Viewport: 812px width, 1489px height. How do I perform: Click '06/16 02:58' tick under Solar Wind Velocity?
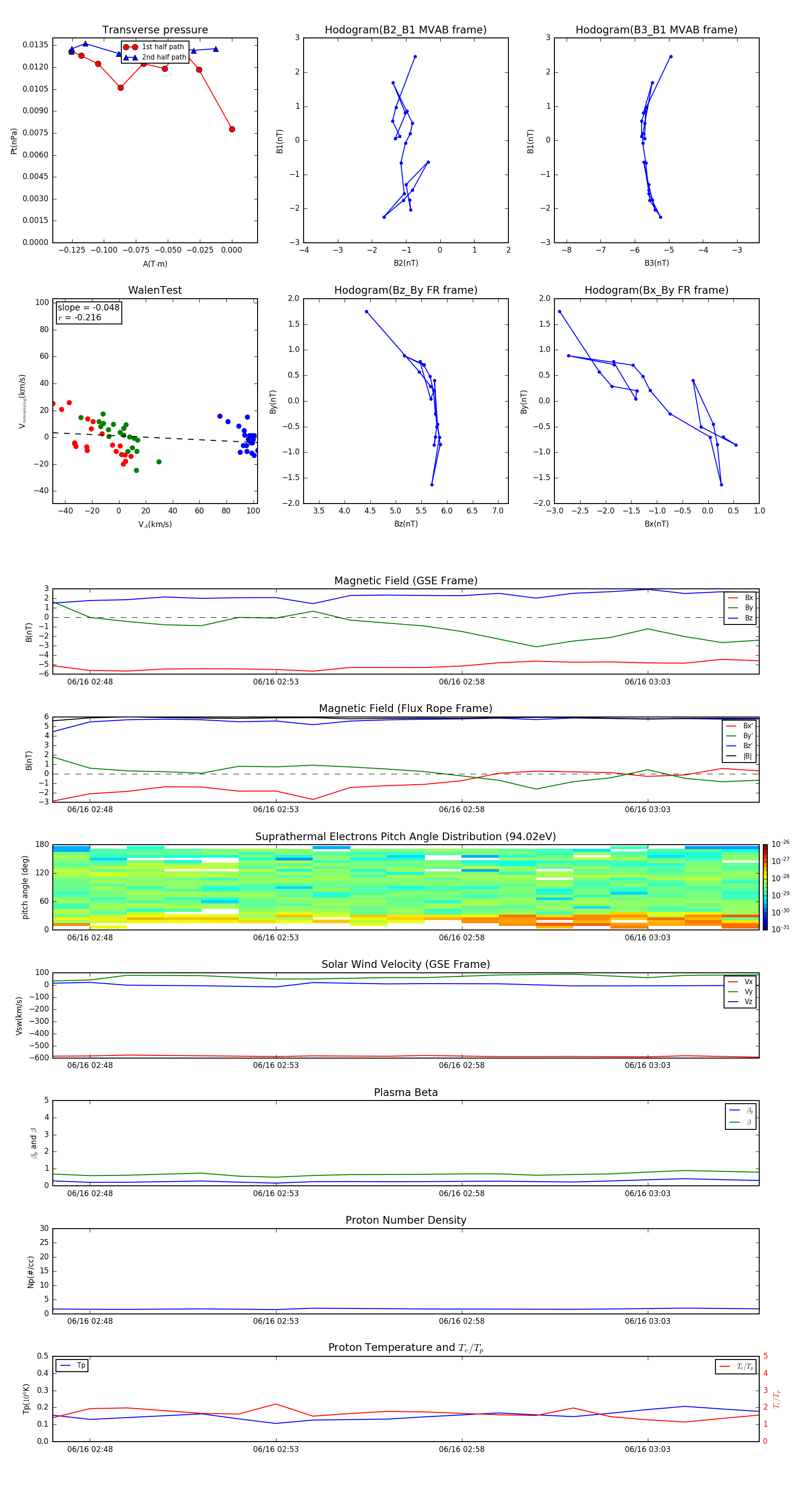(461, 1065)
